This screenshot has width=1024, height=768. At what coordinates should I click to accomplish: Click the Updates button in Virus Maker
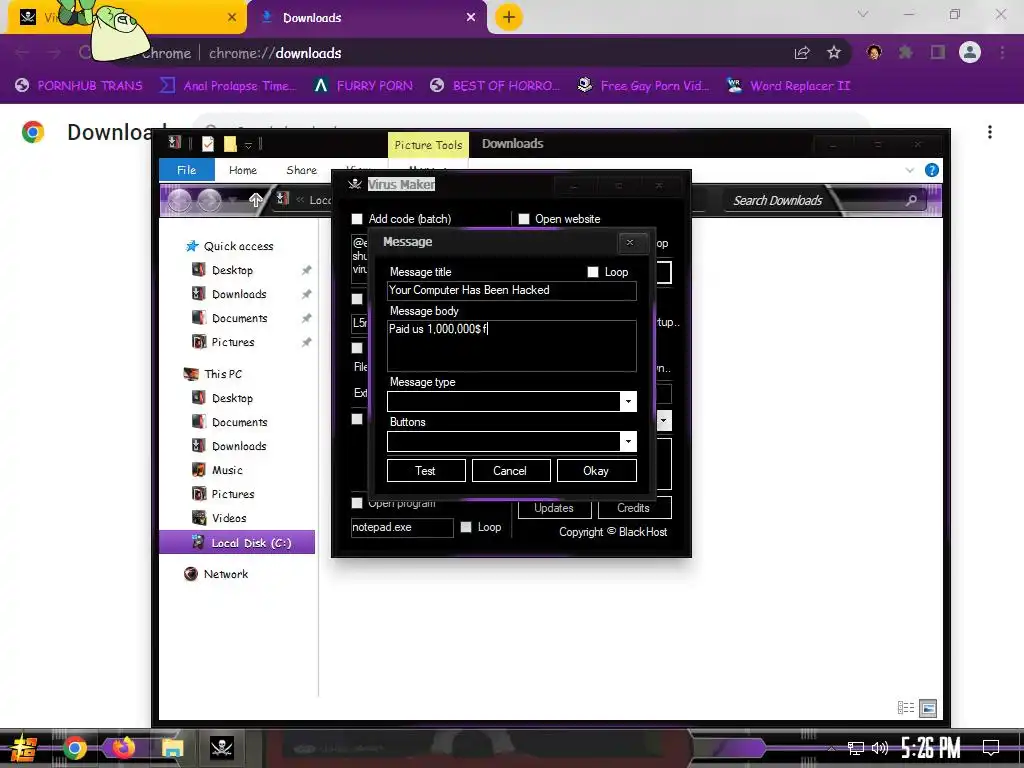[554, 507]
